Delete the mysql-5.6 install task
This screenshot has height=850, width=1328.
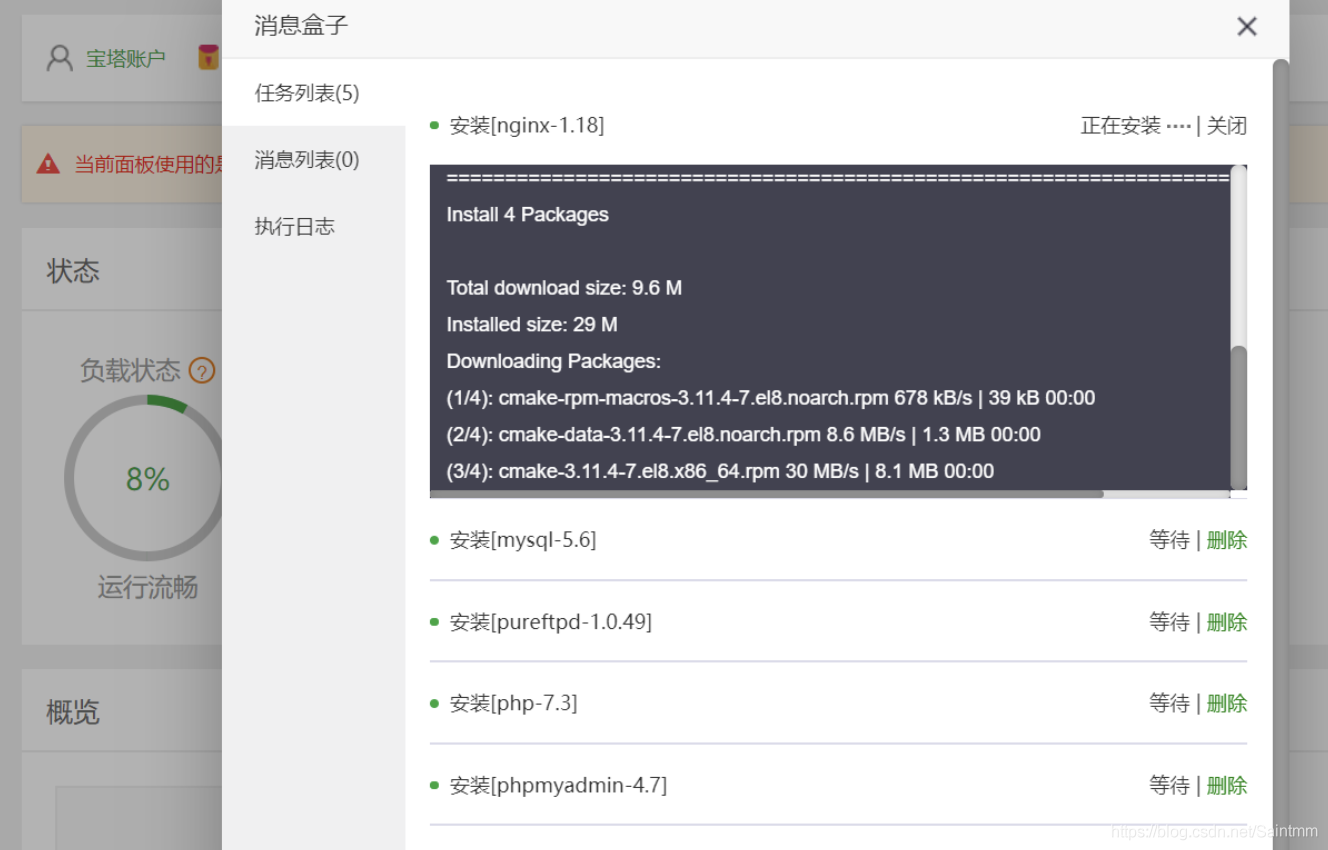click(1227, 540)
